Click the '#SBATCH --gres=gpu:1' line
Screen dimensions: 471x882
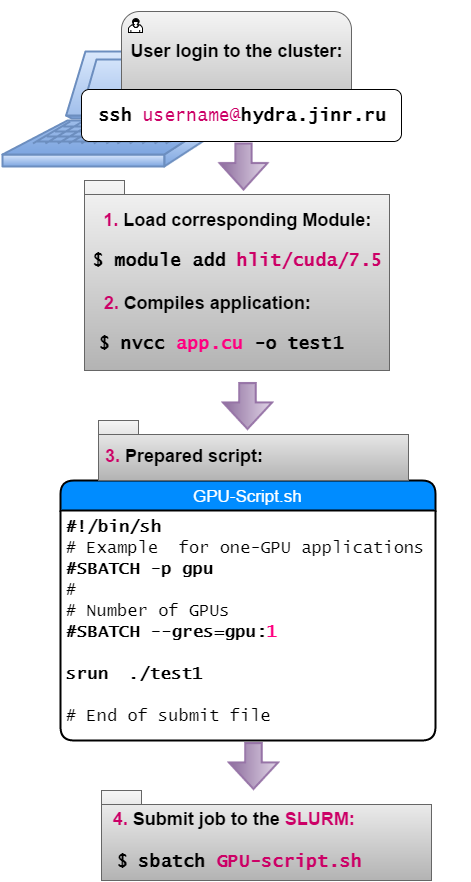pyautogui.click(x=172, y=632)
